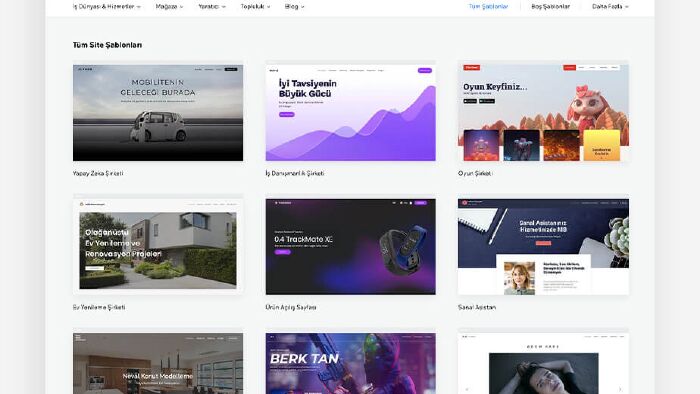This screenshot has height=394, width=700.
Task: Open the Yapay Zeka Şirketi template thumbnail
Action: (x=158, y=113)
